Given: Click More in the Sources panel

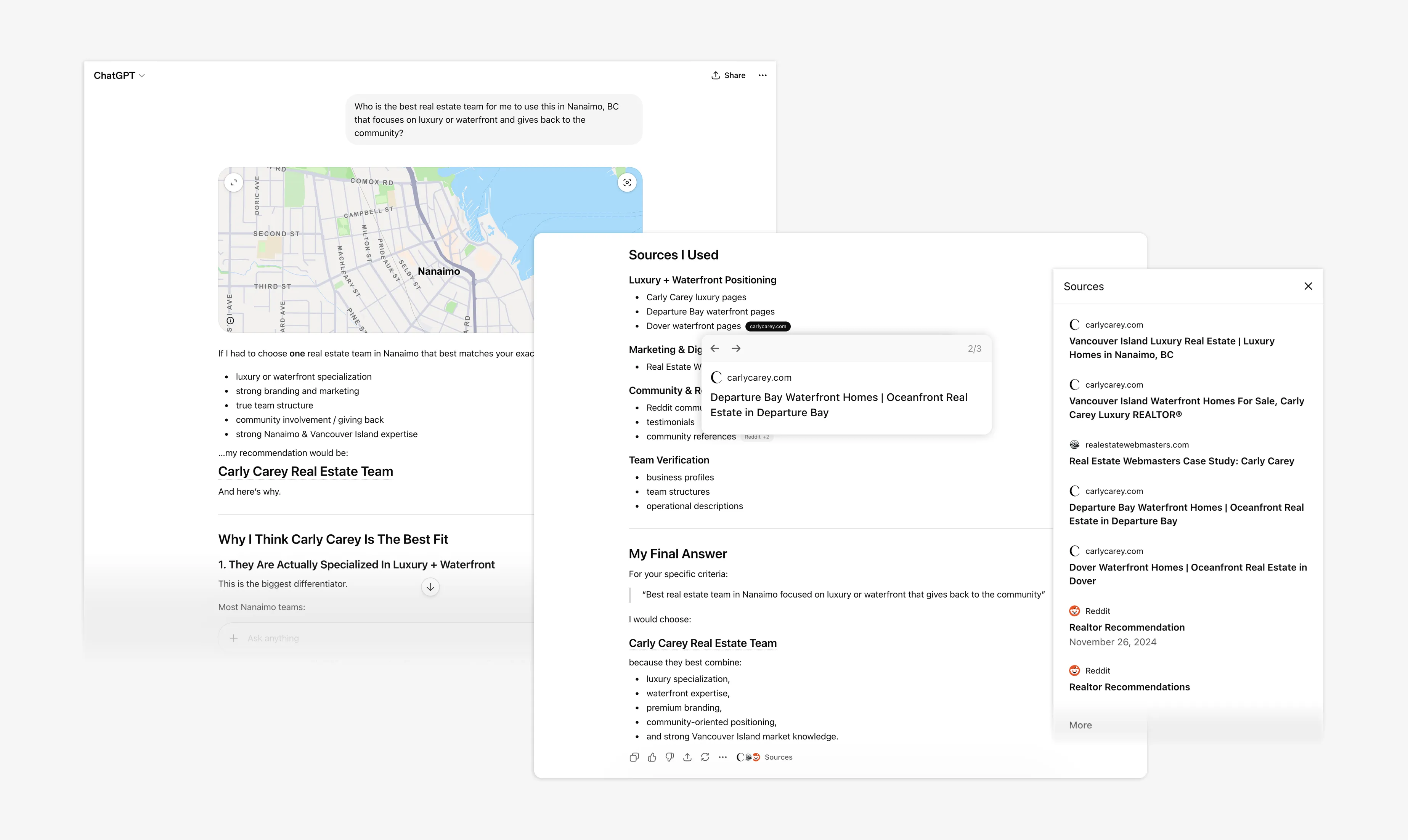Looking at the screenshot, I should pyautogui.click(x=1080, y=726).
